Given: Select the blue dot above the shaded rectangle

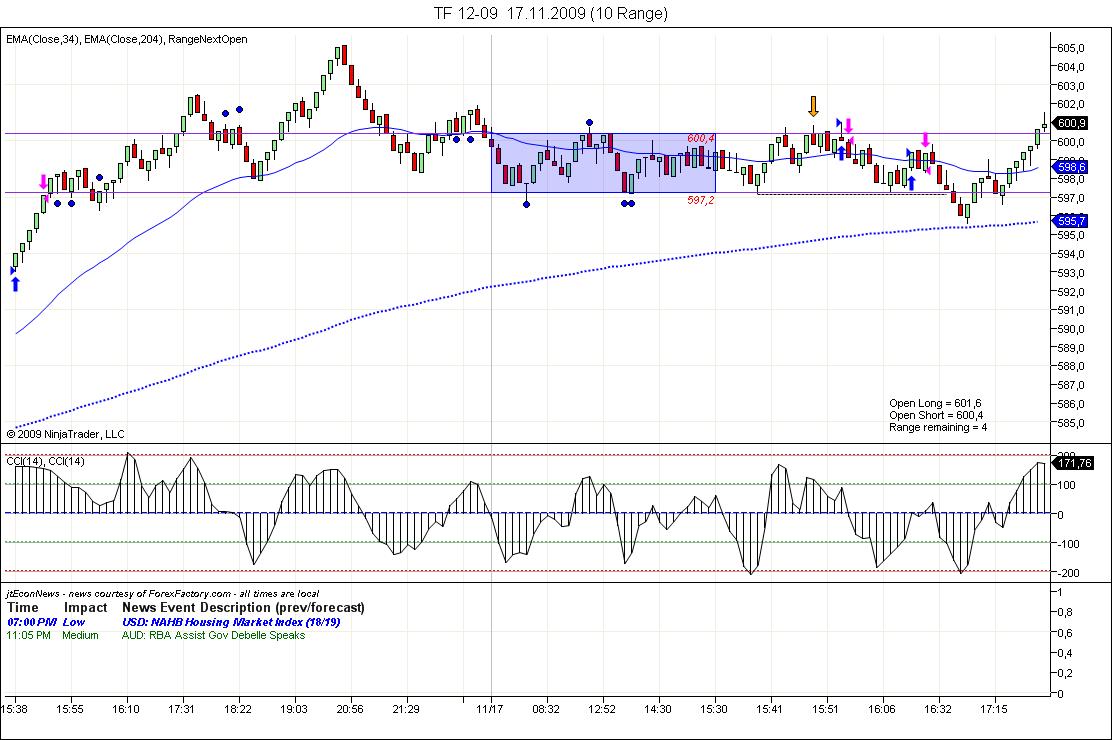Looking at the screenshot, I should point(589,122).
